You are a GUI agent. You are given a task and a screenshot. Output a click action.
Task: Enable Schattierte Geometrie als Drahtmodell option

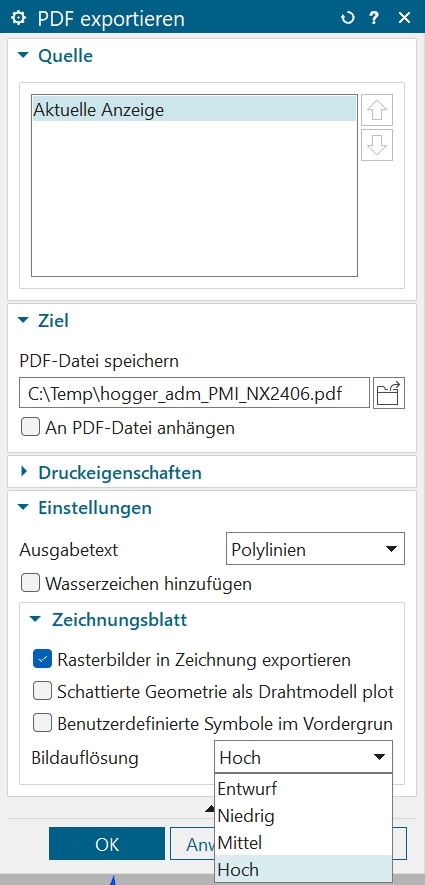[42, 691]
